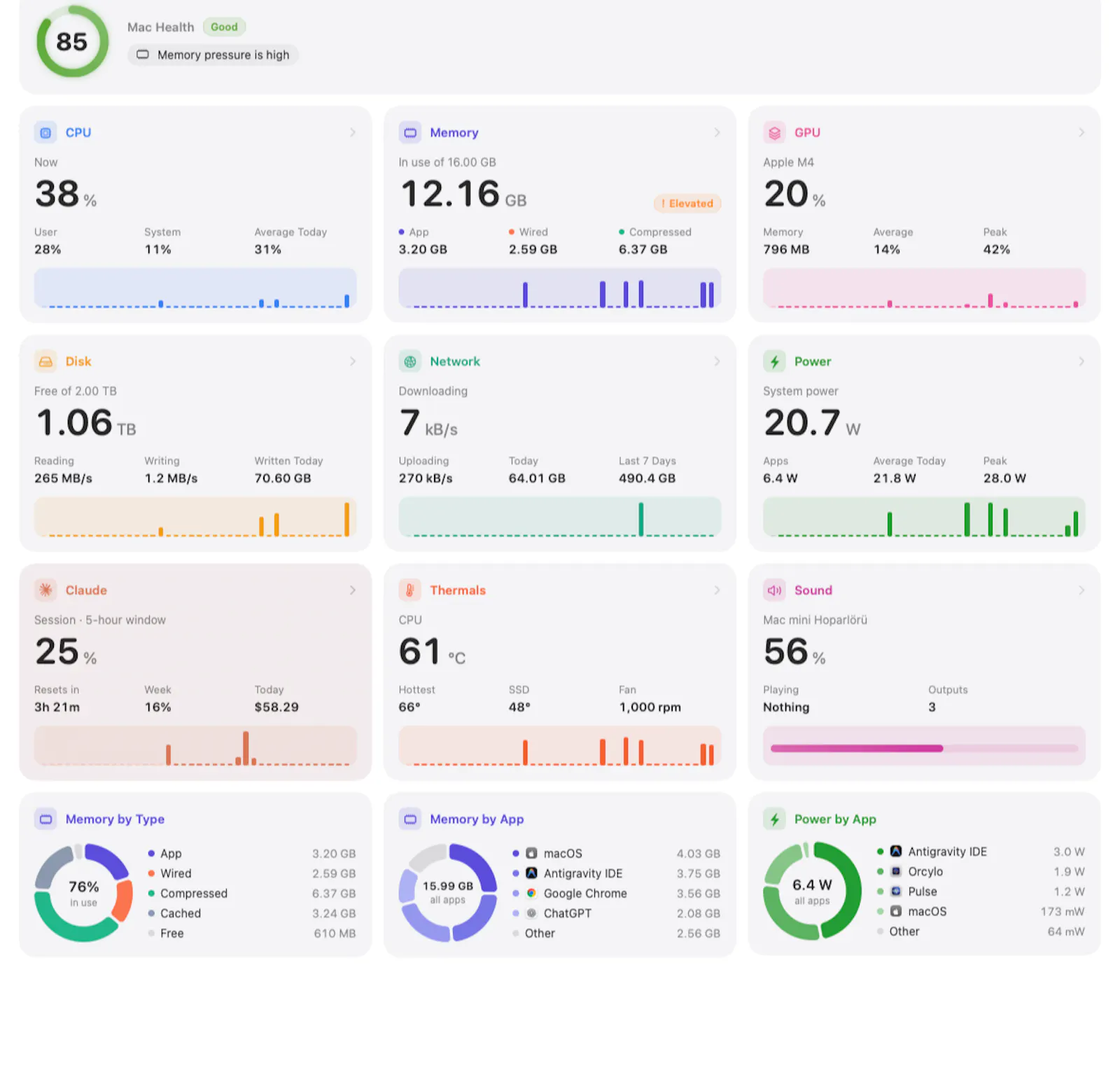Screen dimensions: 1120x1068
Task: Open Claude details via chevron
Action: pyautogui.click(x=353, y=590)
